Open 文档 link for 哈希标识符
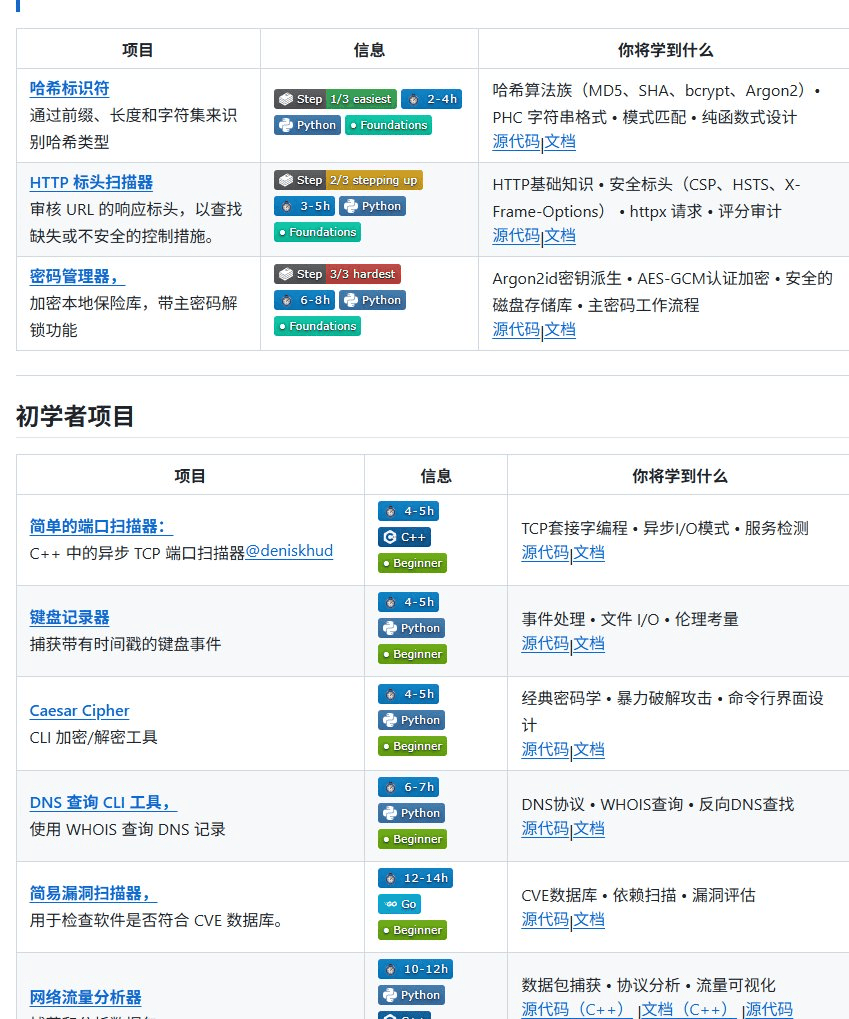Screen dimensions: 849x1019 tap(560, 142)
